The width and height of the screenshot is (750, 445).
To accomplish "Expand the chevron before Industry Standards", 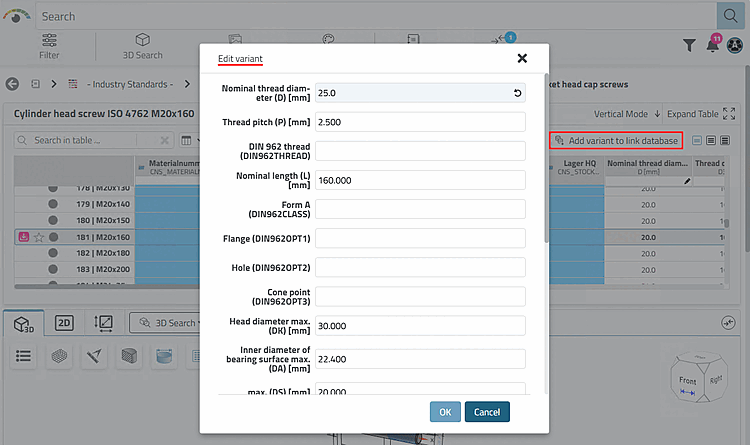I will (54, 84).
